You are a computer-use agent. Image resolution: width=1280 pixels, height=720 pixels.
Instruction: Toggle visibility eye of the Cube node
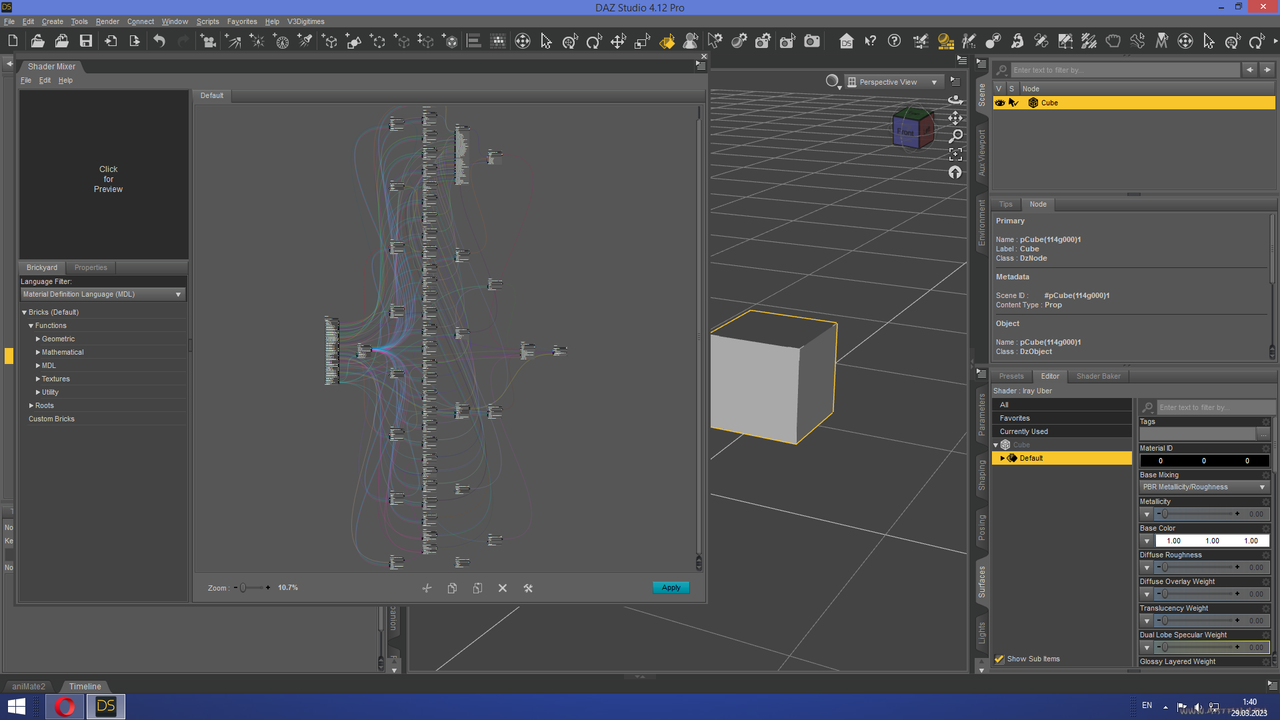point(999,103)
